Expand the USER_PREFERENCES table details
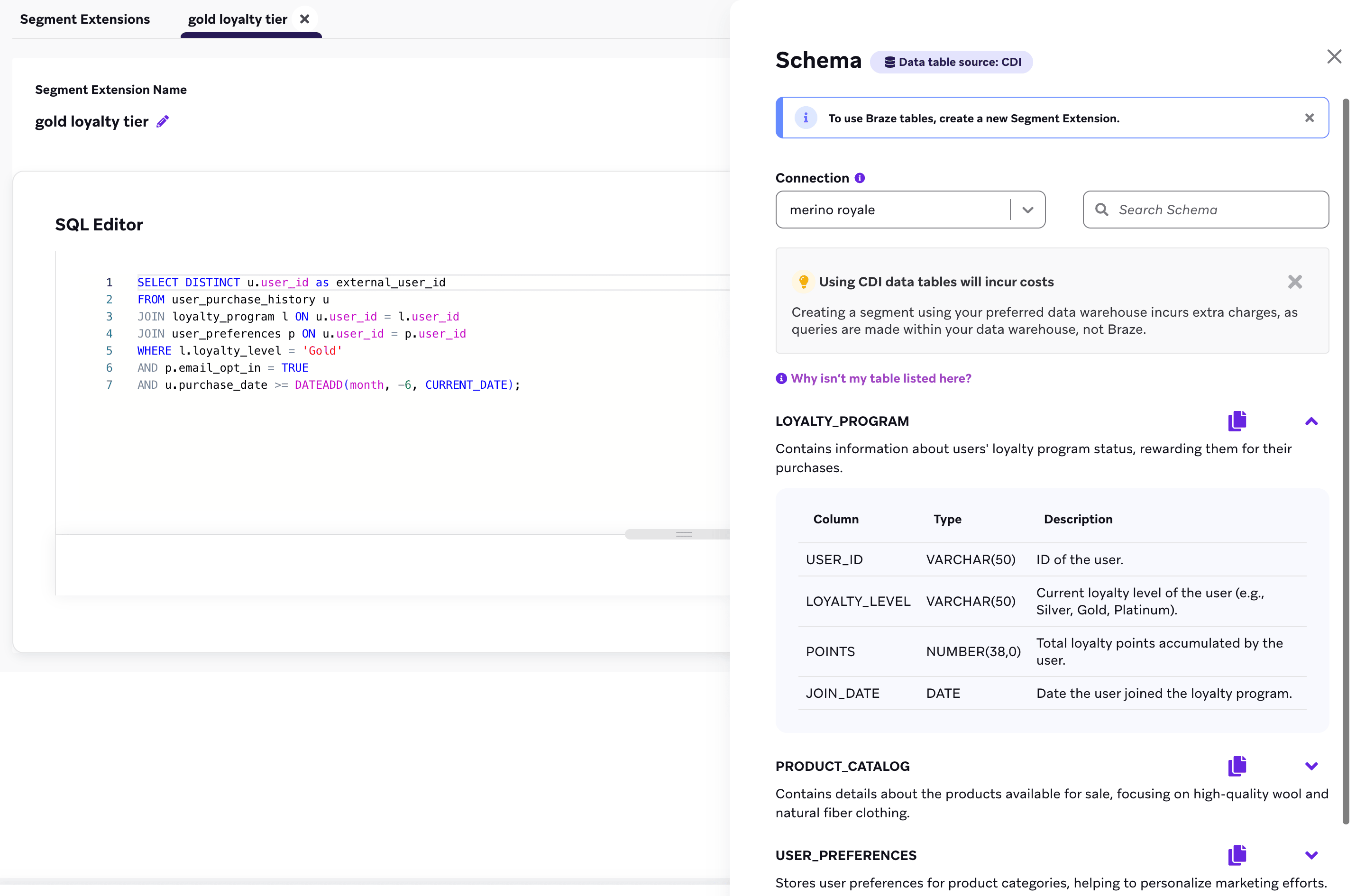 point(1311,855)
